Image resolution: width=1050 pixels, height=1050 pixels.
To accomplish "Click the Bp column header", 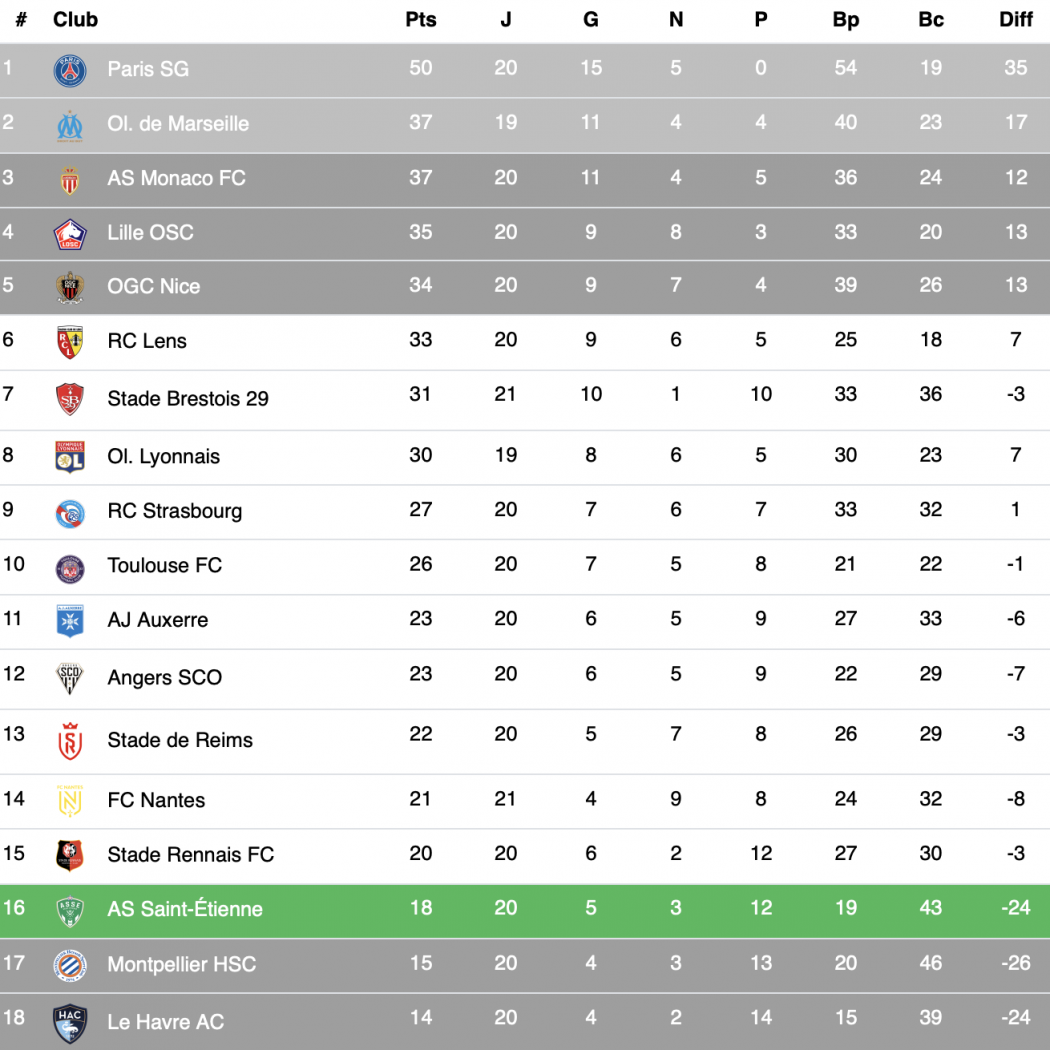I will coord(845,19).
